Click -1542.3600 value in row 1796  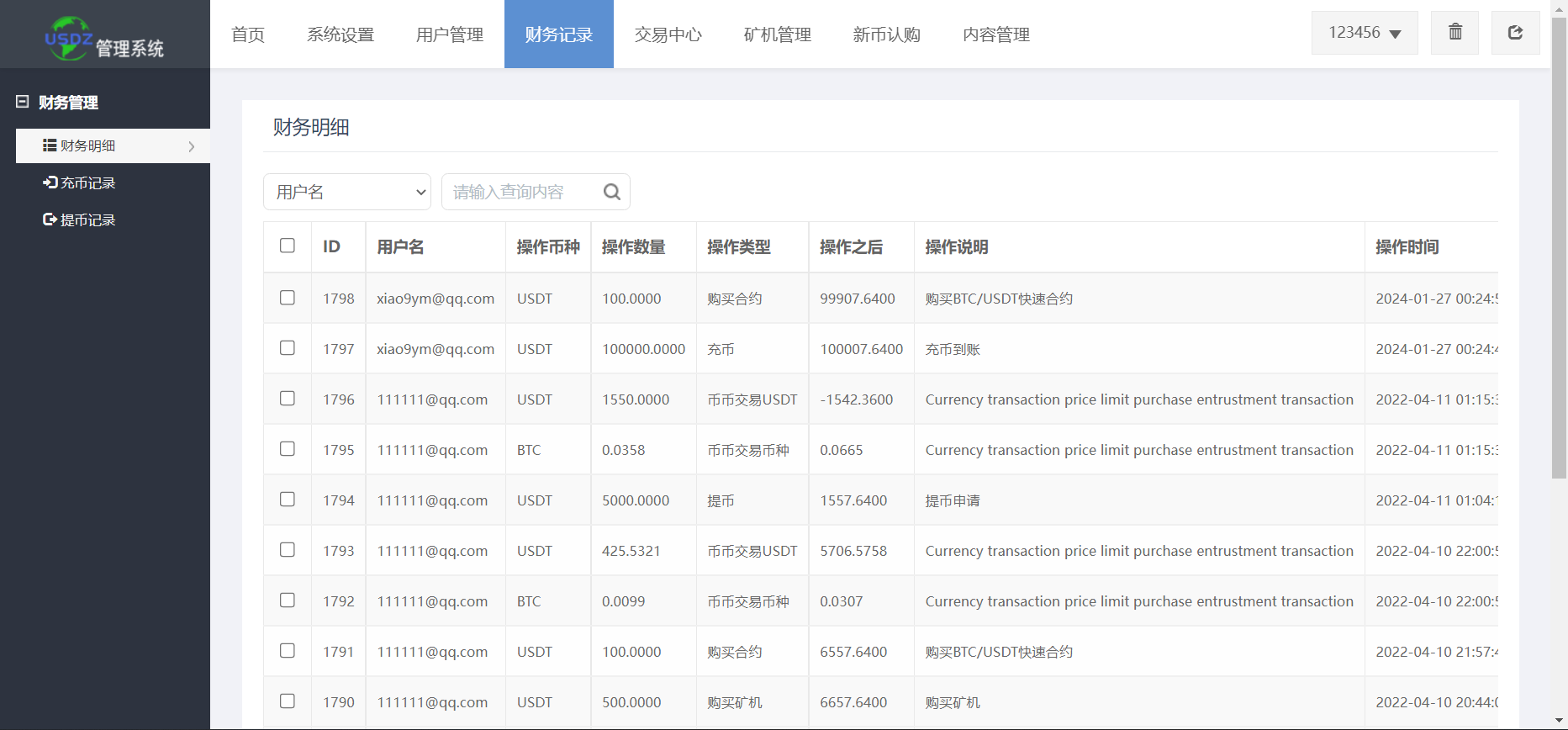857,399
